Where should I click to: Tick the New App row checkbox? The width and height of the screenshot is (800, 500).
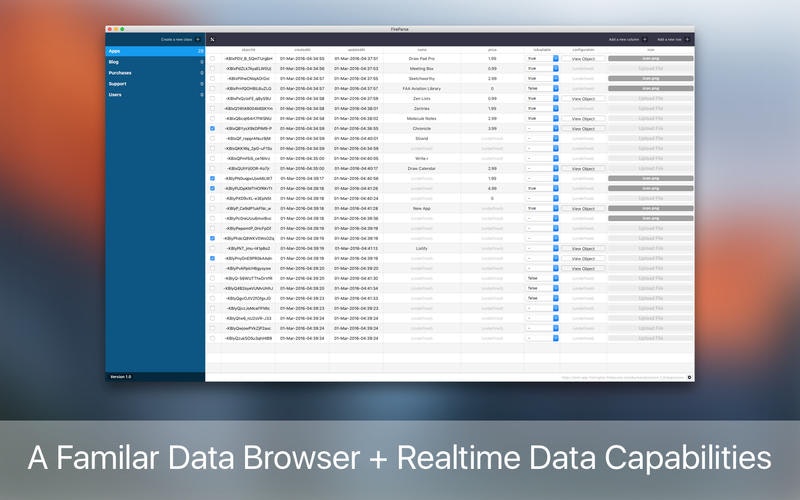(x=212, y=208)
